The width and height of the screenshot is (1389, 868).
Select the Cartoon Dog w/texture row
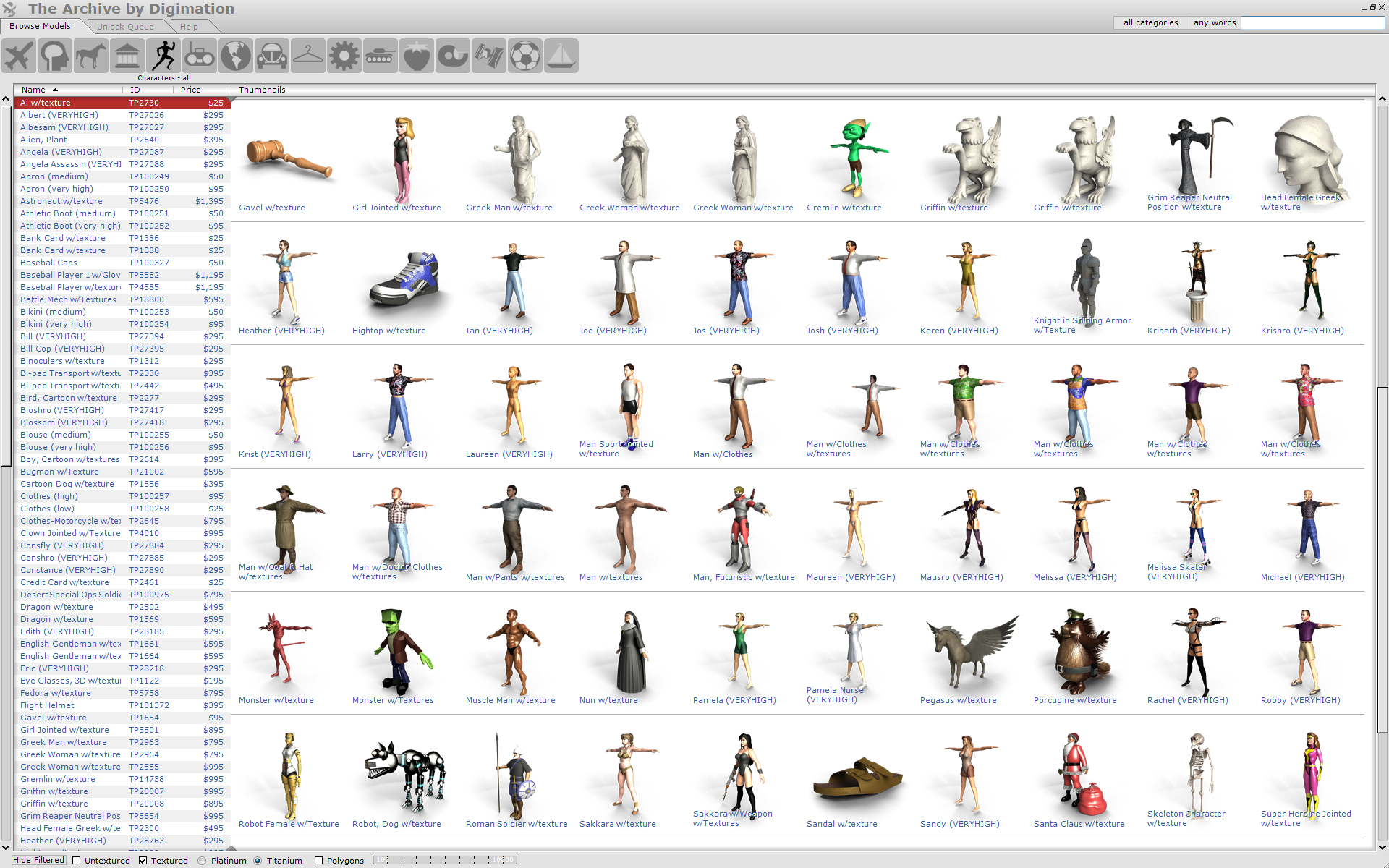122,484
